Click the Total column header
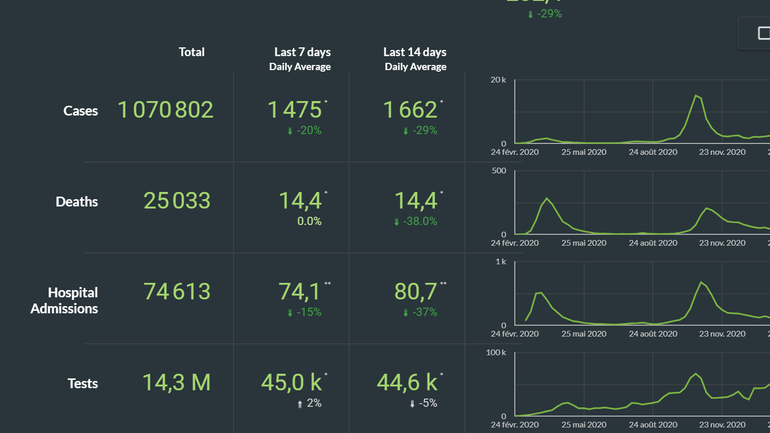 [x=191, y=52]
